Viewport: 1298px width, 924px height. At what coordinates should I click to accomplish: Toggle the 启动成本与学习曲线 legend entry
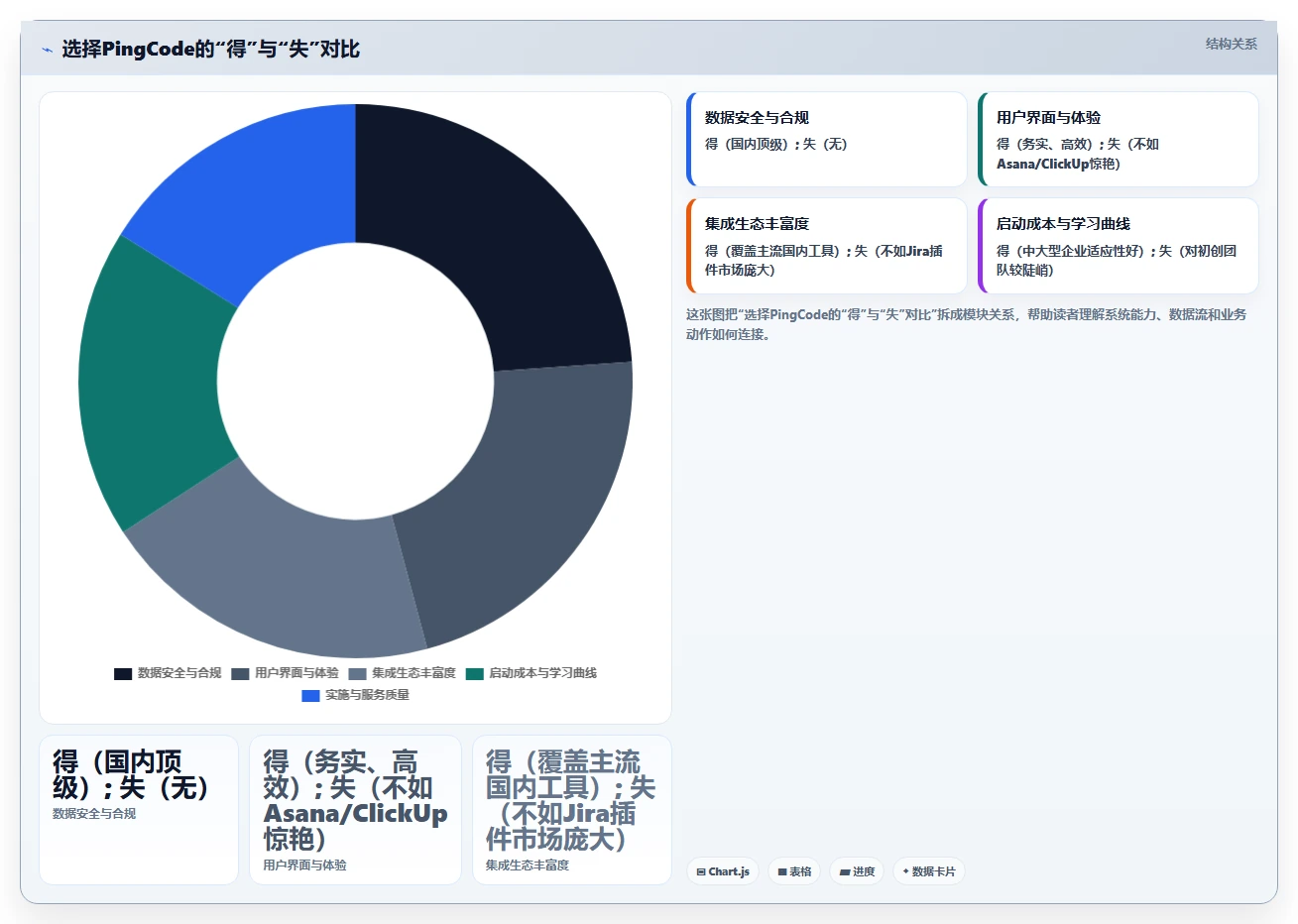531,673
